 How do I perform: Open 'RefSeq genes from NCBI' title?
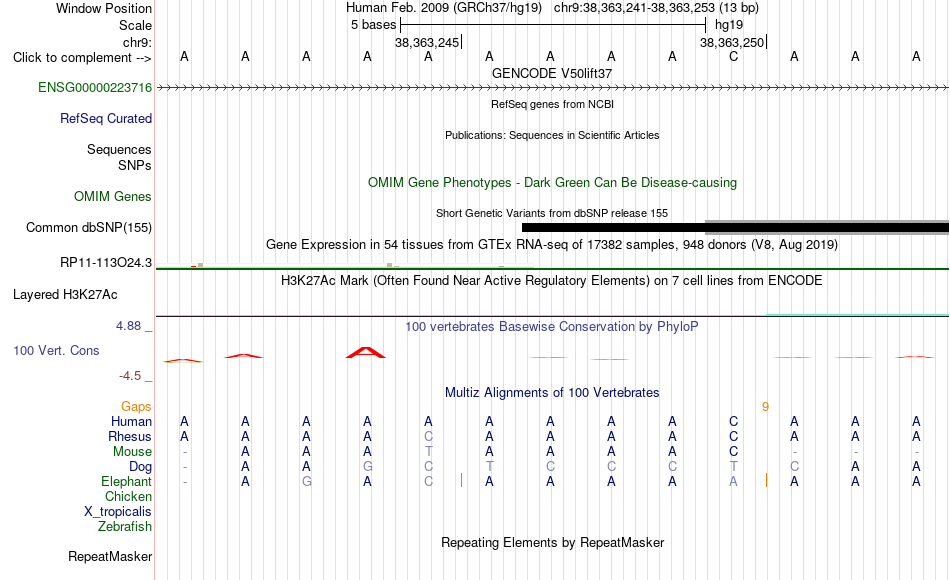pos(553,104)
